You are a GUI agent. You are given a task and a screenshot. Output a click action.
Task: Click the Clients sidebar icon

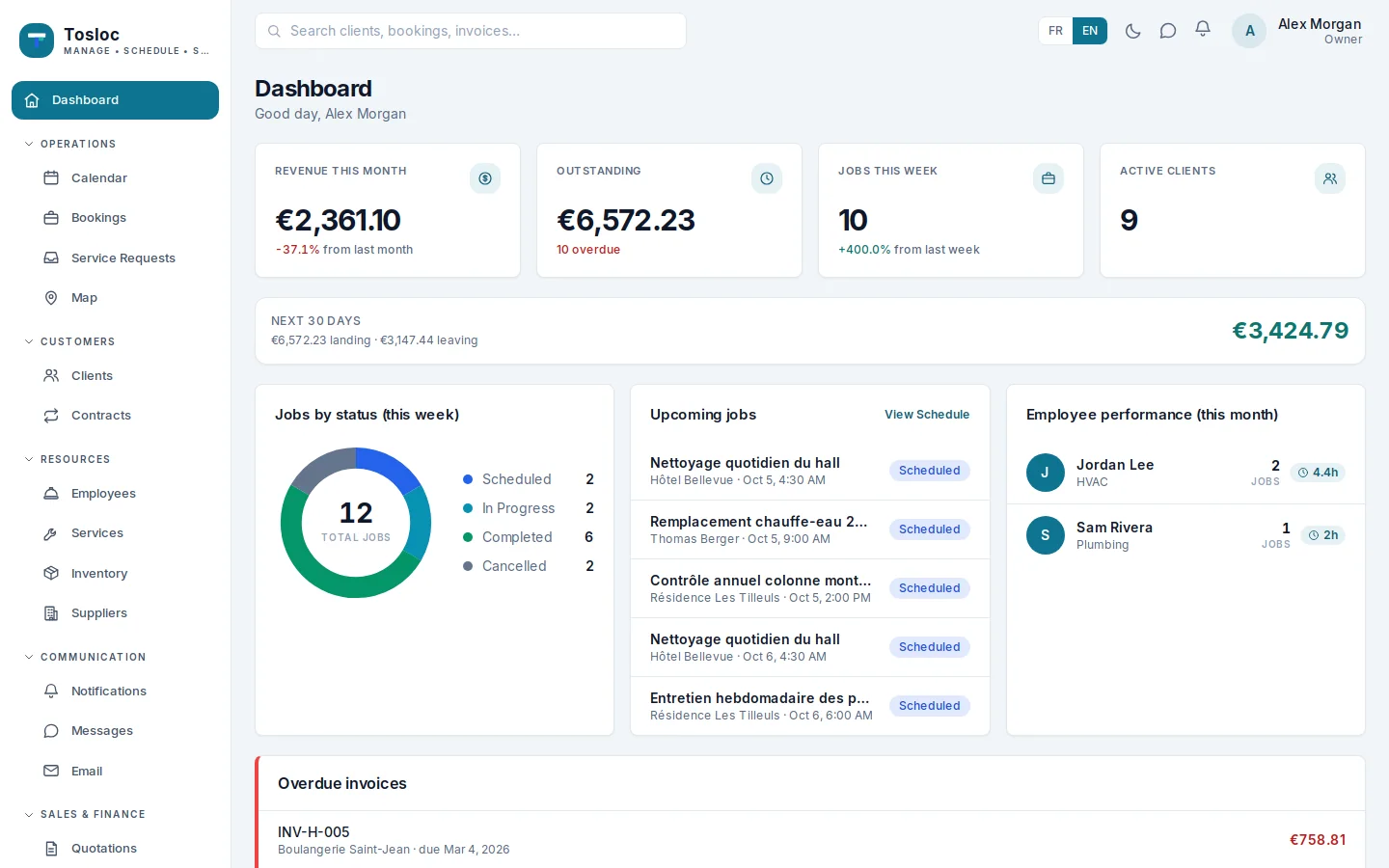tap(51, 376)
